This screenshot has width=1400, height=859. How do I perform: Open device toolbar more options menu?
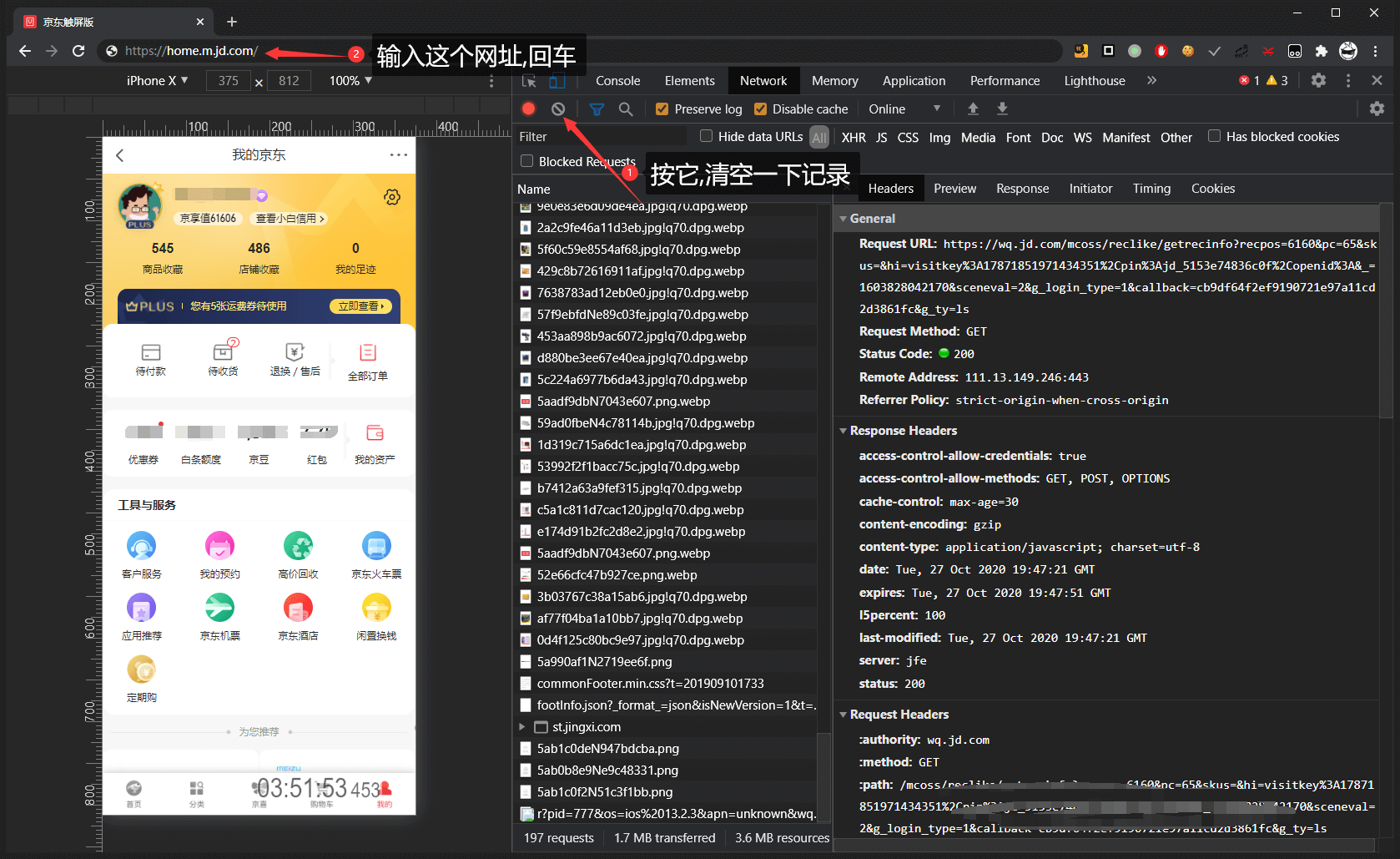coord(491,80)
